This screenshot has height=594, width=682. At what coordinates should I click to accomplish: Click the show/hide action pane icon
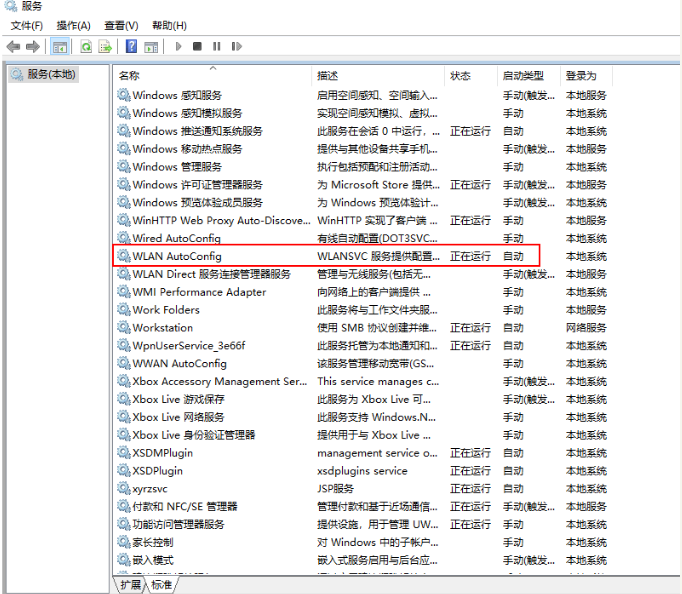151,47
